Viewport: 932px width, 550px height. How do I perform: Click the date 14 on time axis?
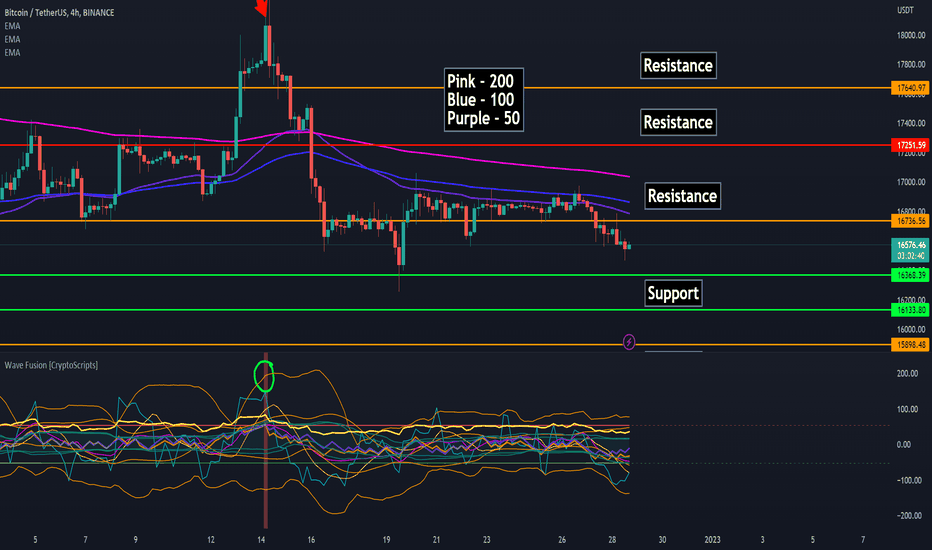coord(261,540)
